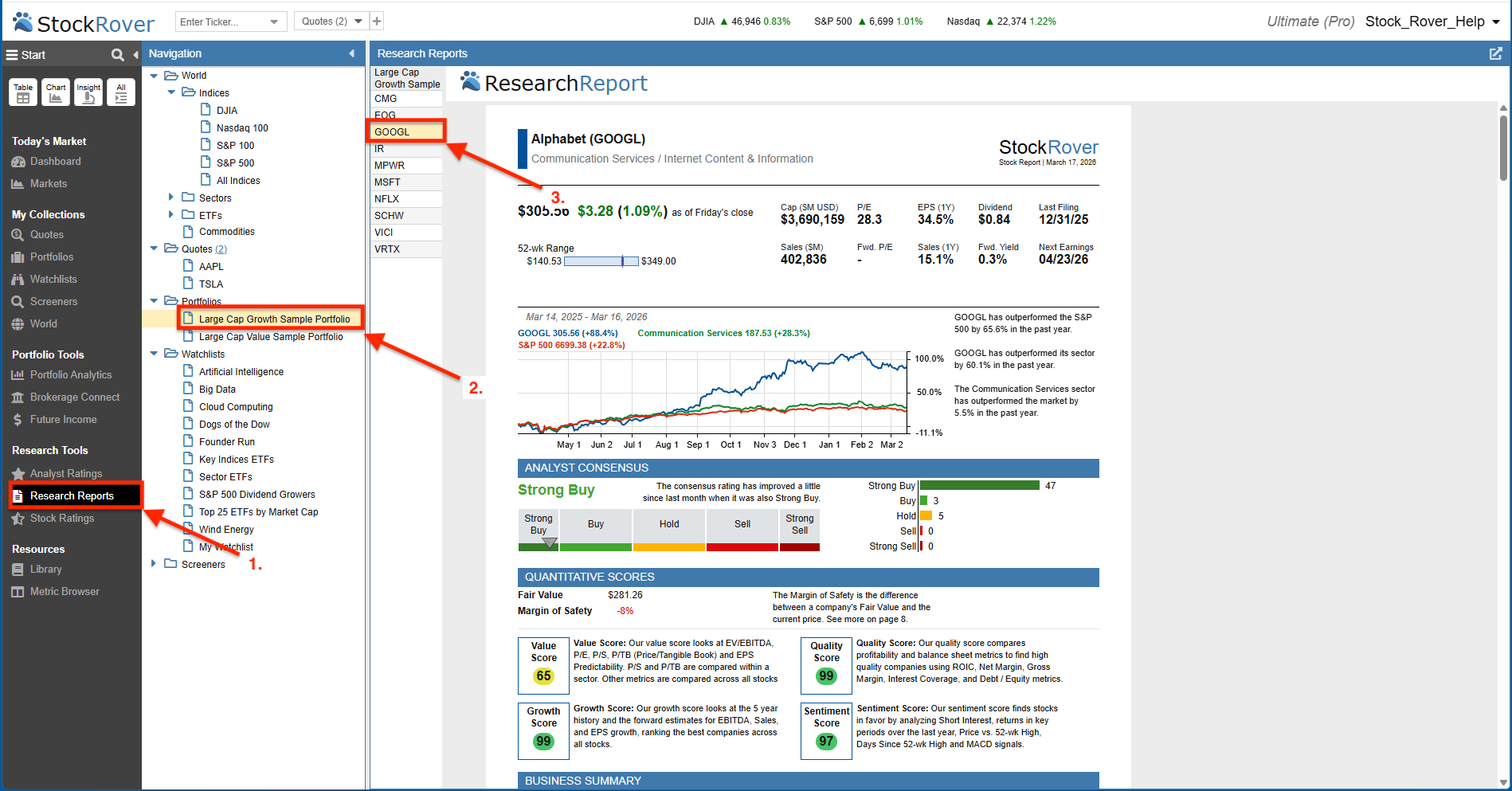
Task: Collapse the Start sidebar arrow
Action: coord(135,55)
